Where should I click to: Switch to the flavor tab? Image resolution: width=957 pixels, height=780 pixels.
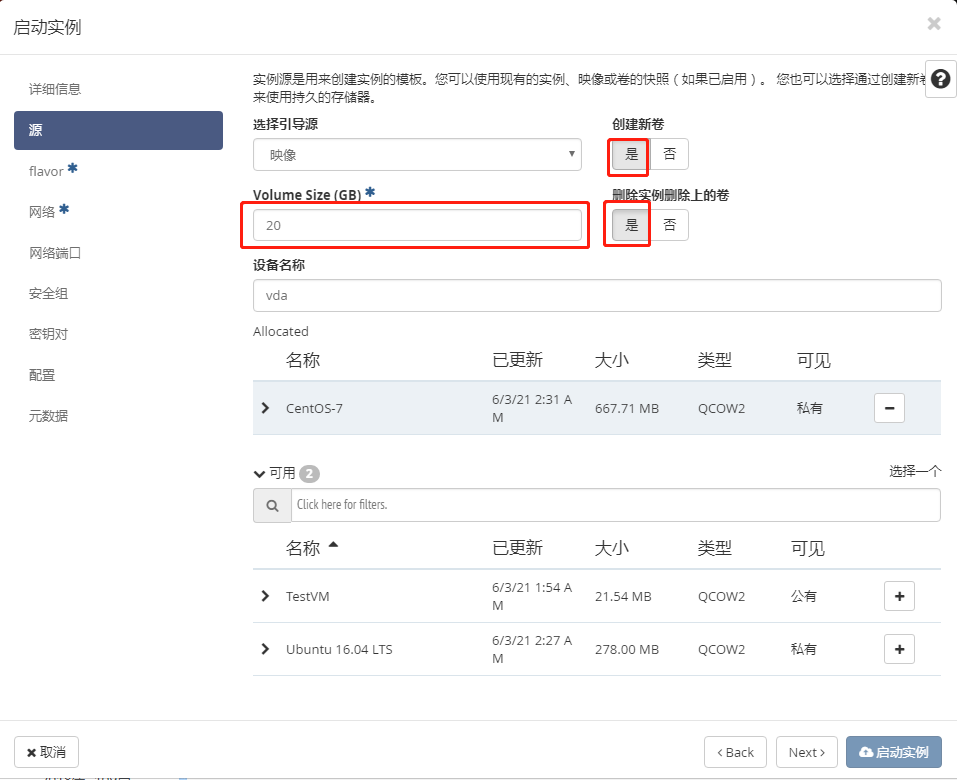pos(46,170)
